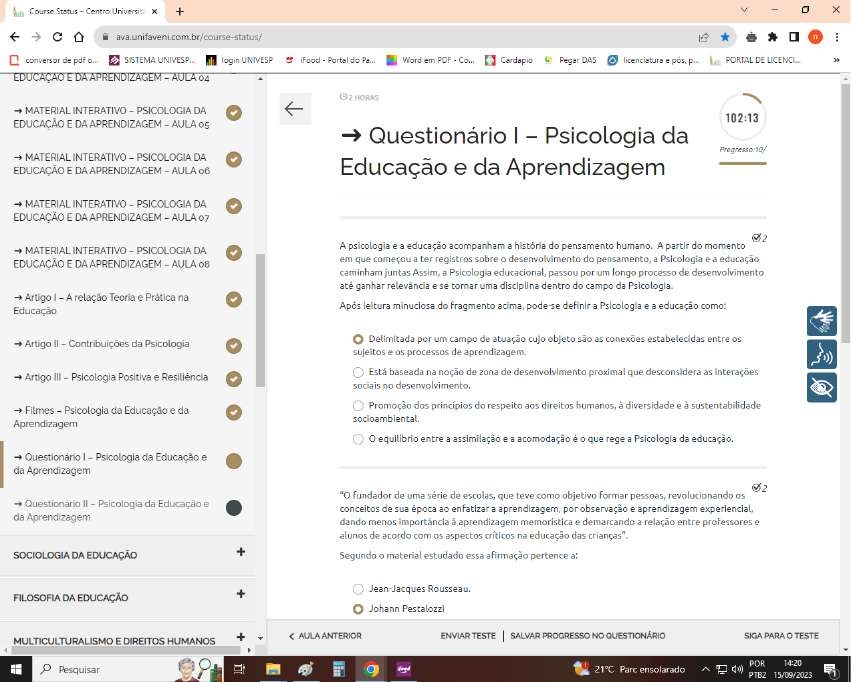Viewport: 851px width, 682px height.
Task: Bookmark this page with the star icon
Action: tap(725, 37)
